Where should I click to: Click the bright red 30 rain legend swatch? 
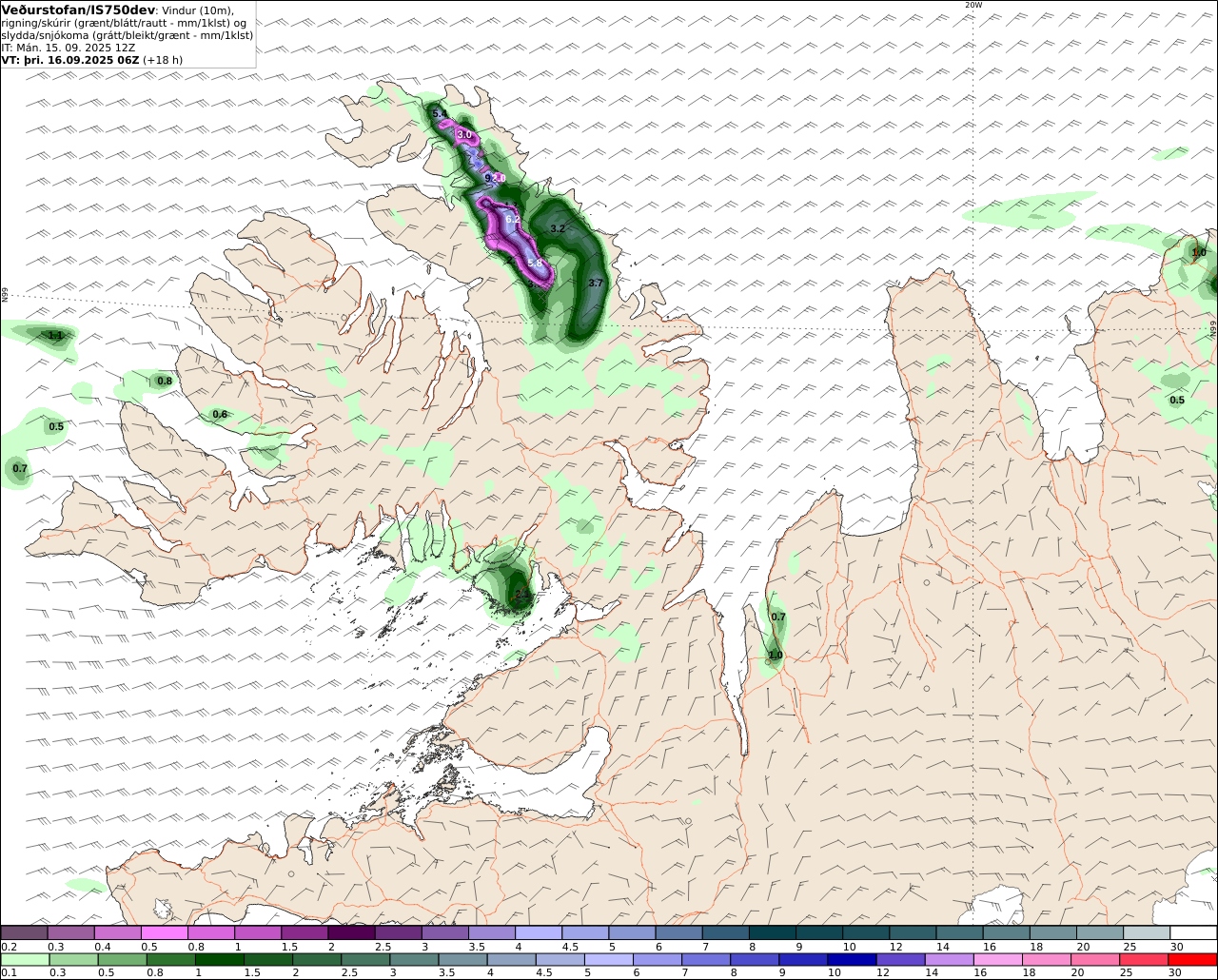pyautogui.click(x=1192, y=959)
